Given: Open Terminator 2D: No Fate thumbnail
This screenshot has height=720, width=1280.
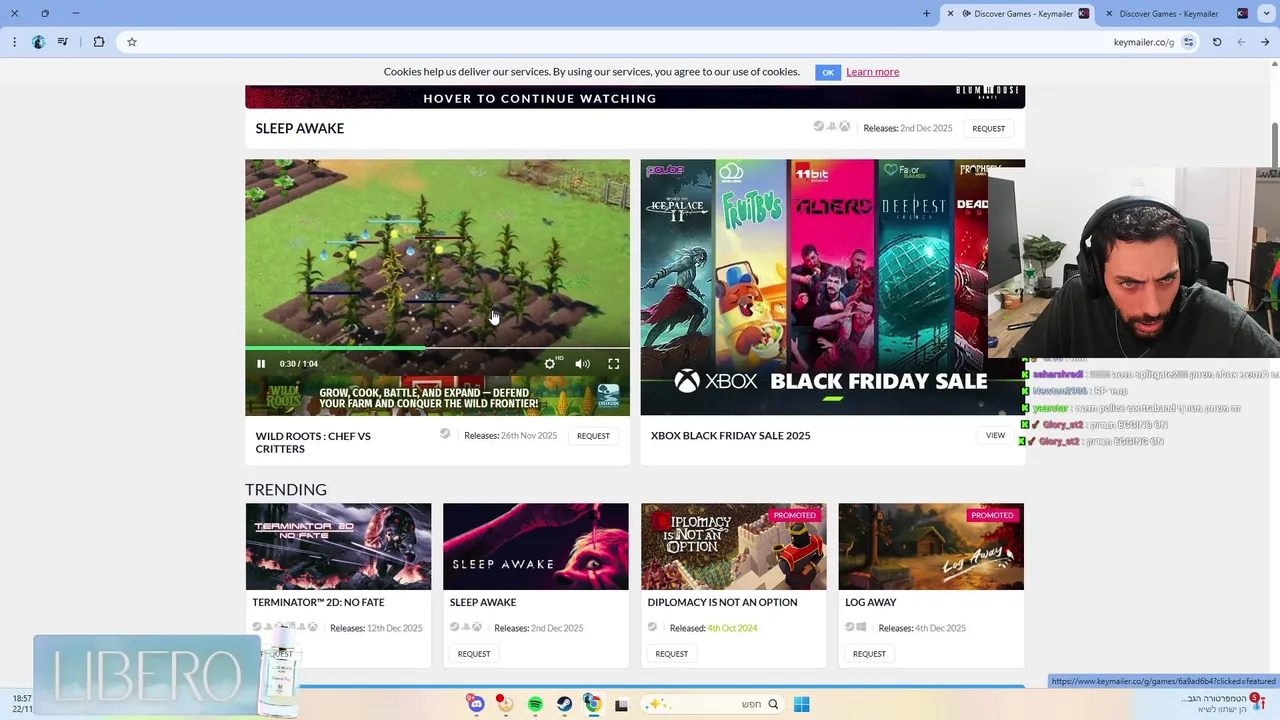Looking at the screenshot, I should coord(338,546).
